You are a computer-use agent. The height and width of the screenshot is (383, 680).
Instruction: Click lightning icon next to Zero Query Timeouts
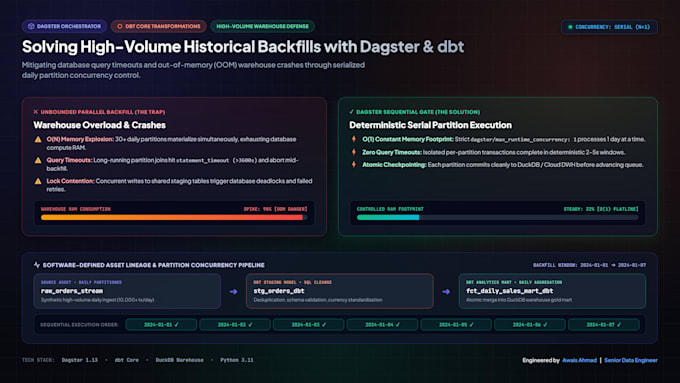(354, 152)
